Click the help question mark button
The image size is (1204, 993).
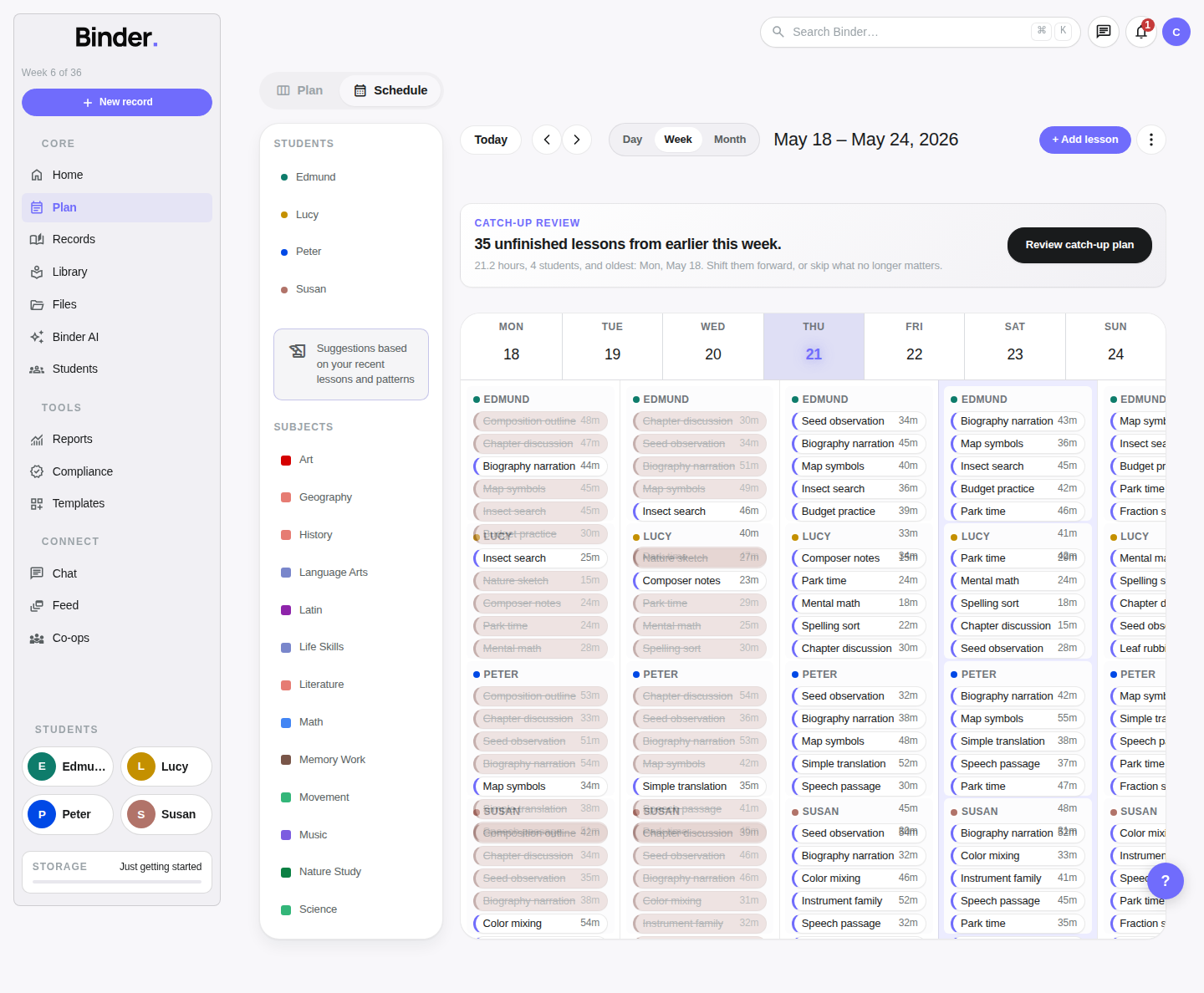click(1166, 881)
